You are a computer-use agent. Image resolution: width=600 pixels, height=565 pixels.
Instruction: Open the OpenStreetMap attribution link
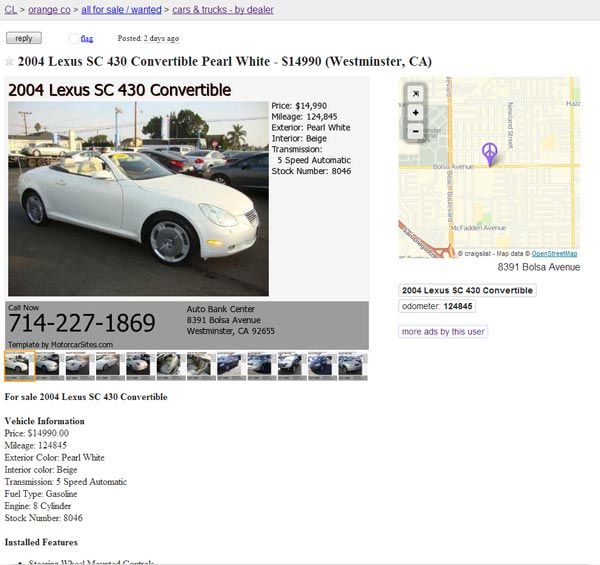click(x=554, y=254)
